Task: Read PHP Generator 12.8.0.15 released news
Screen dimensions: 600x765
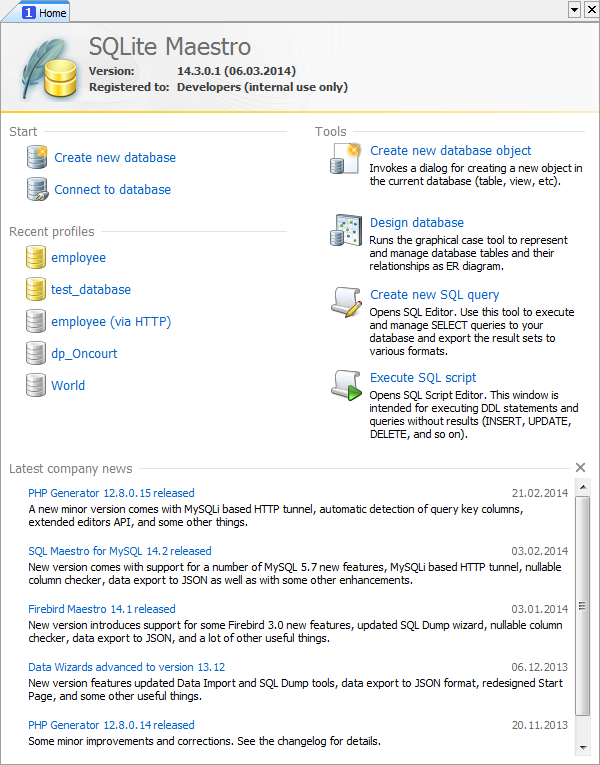Action: click(111, 493)
